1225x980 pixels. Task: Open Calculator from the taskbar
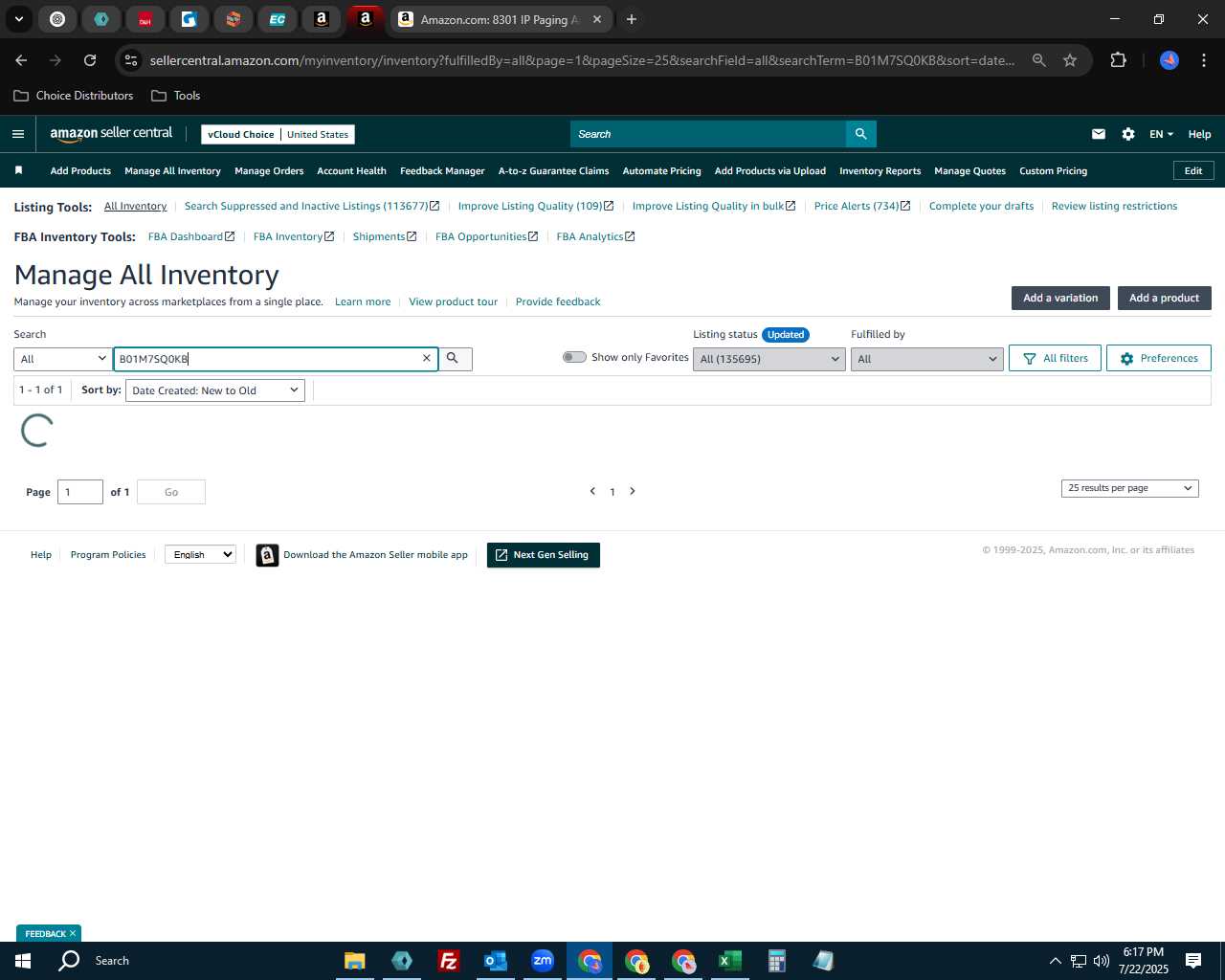776,961
